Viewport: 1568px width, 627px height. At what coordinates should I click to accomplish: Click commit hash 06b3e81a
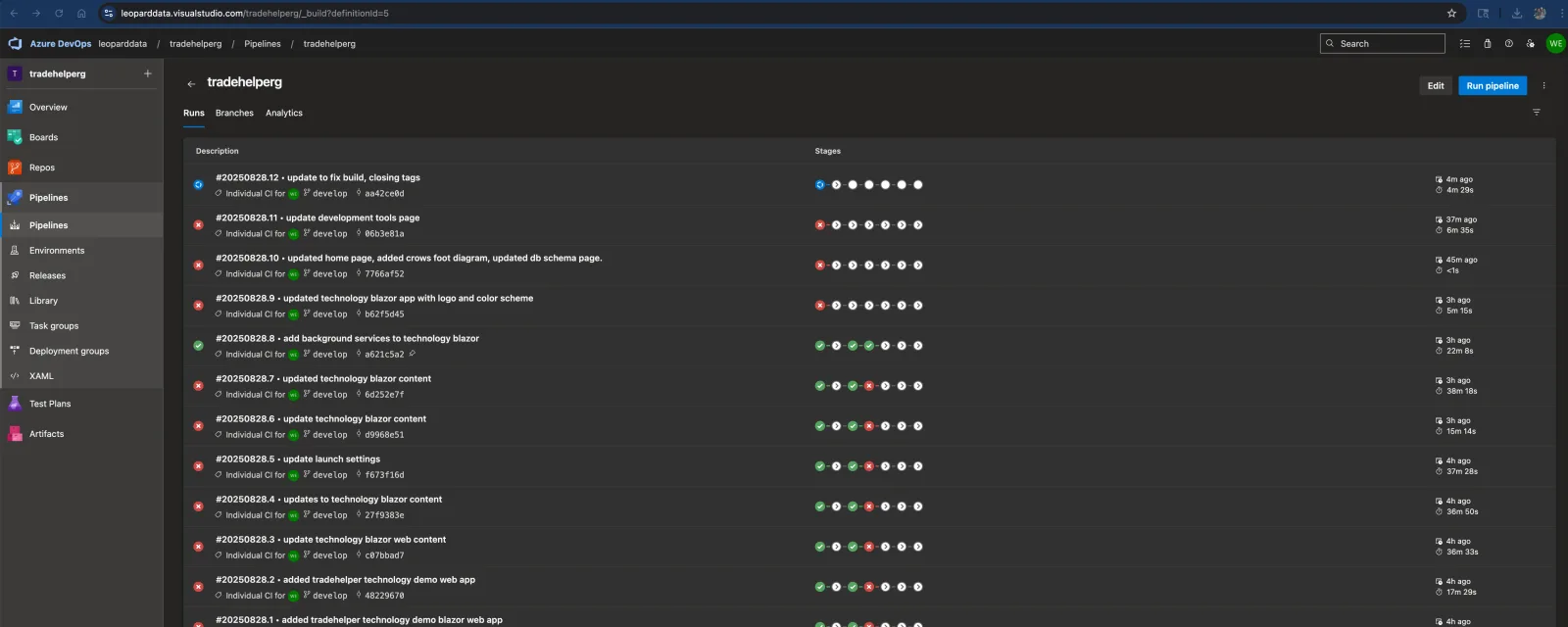click(384, 234)
